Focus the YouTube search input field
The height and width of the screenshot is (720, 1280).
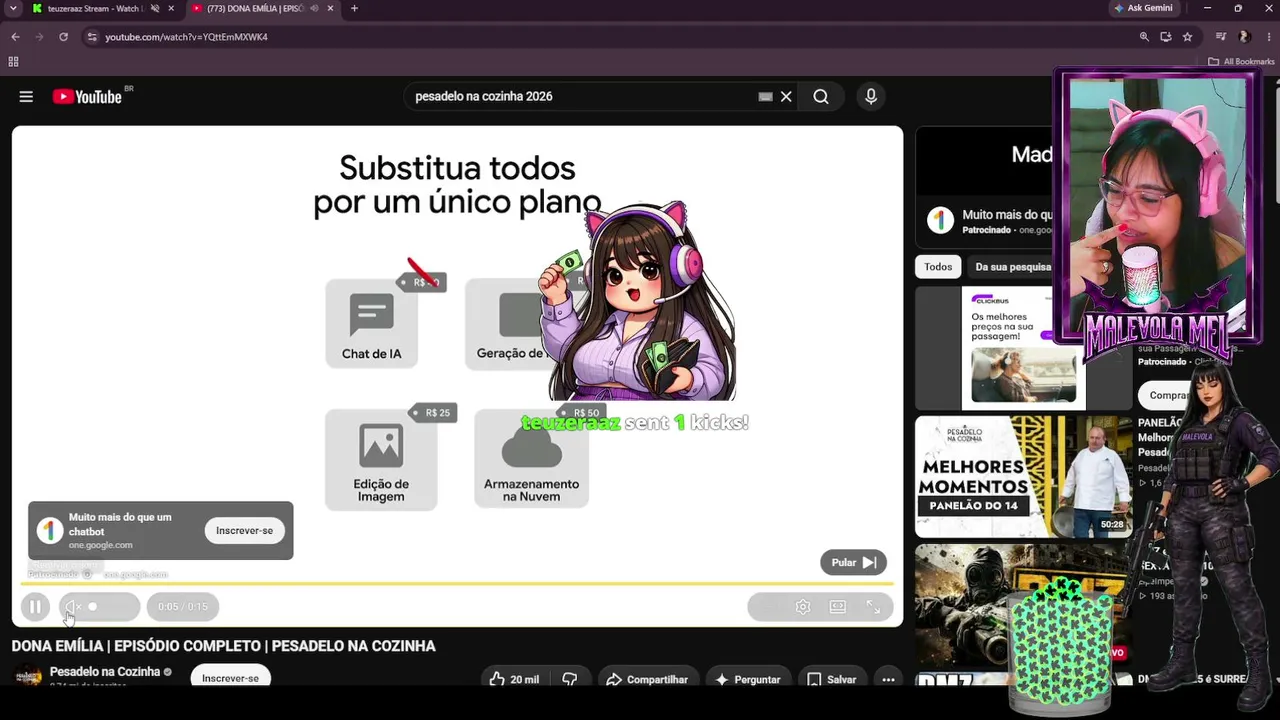[x=582, y=97]
